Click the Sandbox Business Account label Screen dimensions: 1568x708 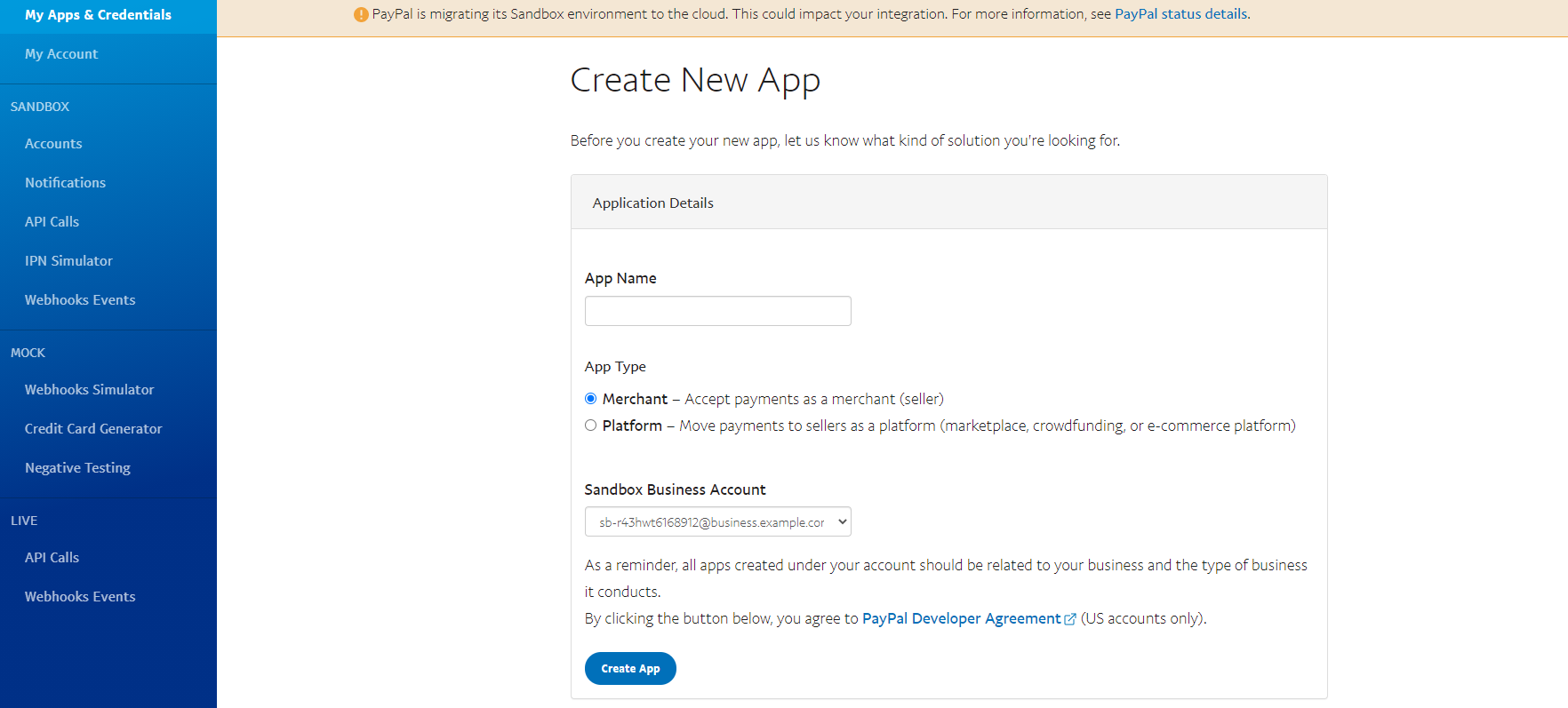[675, 489]
